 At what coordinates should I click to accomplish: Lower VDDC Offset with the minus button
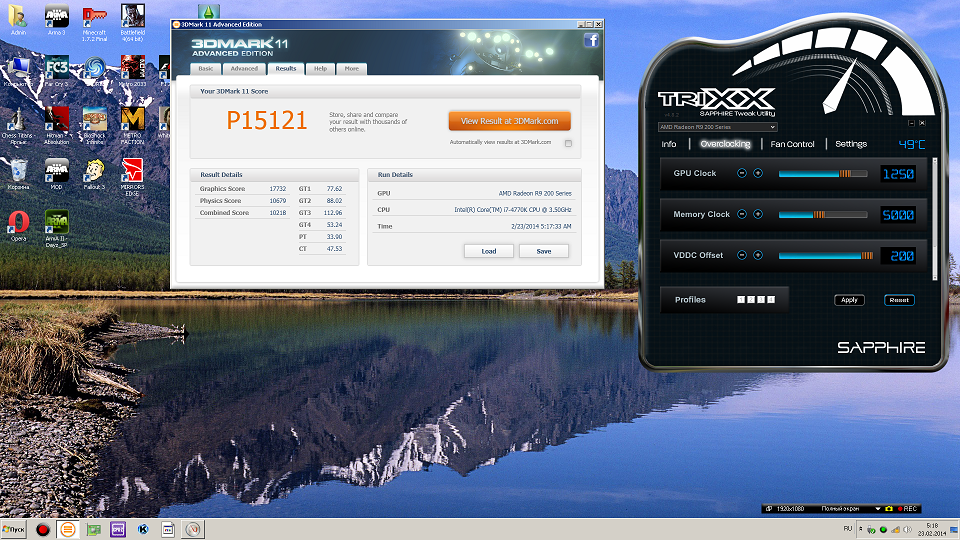coord(741,255)
